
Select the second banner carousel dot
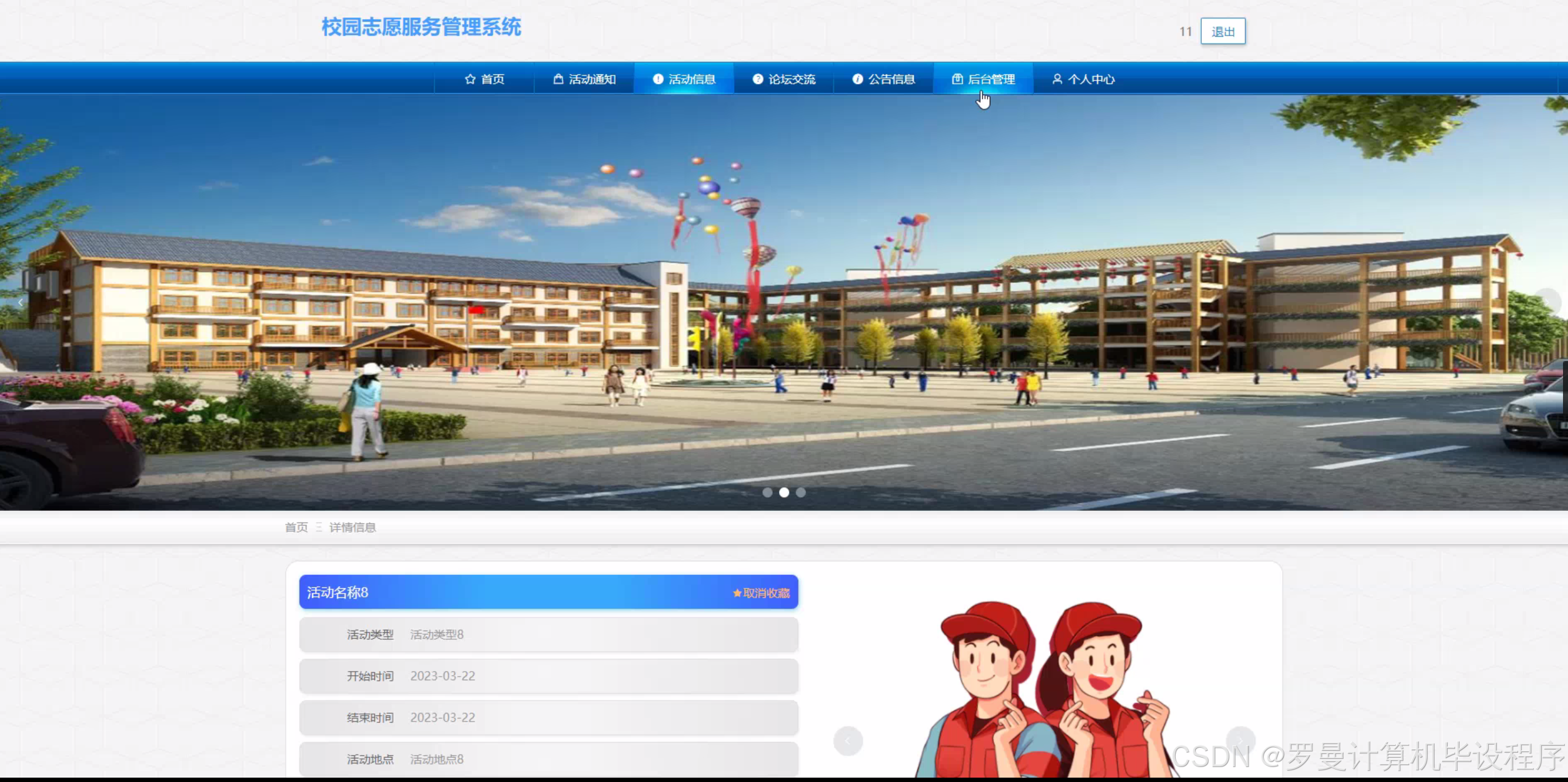click(x=784, y=493)
